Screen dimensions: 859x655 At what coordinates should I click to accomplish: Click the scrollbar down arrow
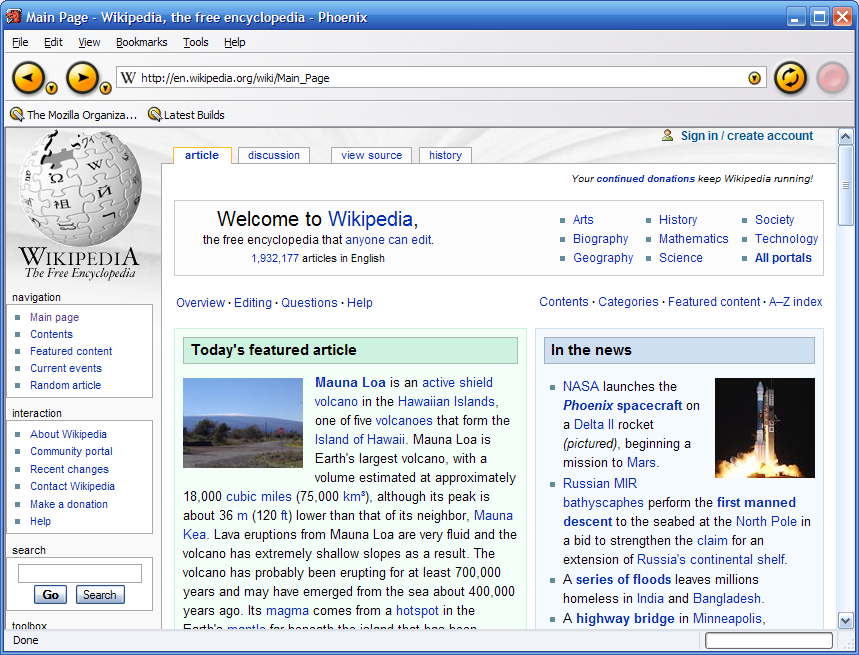[x=846, y=620]
